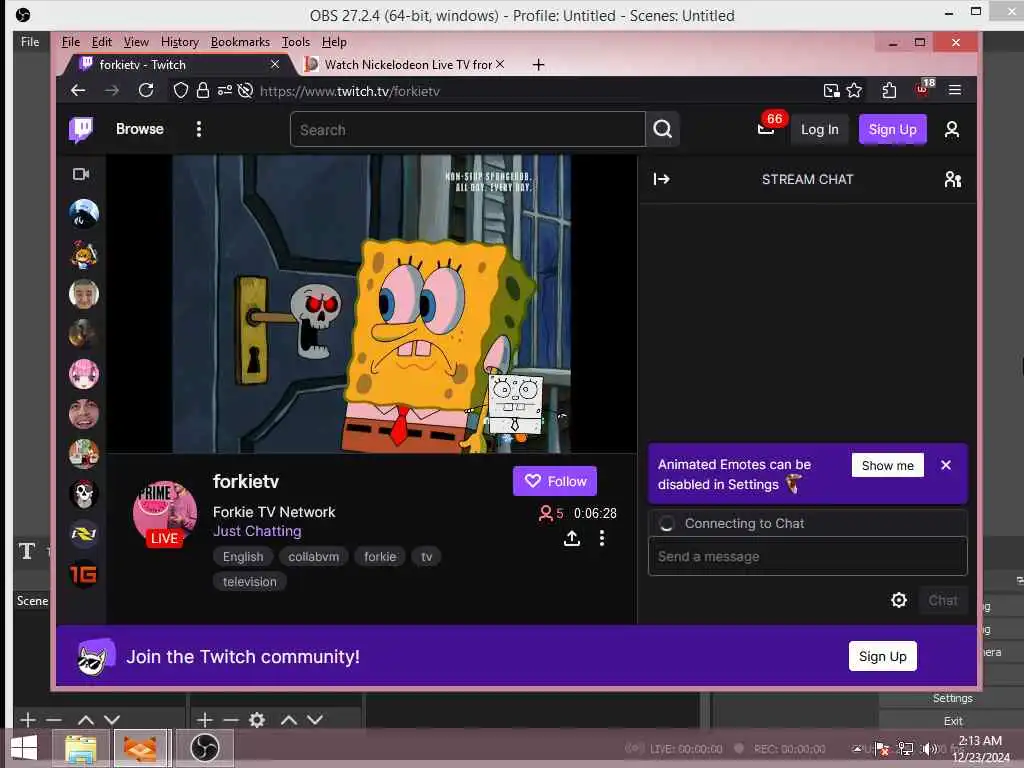
Task: Open the browser Tools menu
Action: tap(295, 42)
